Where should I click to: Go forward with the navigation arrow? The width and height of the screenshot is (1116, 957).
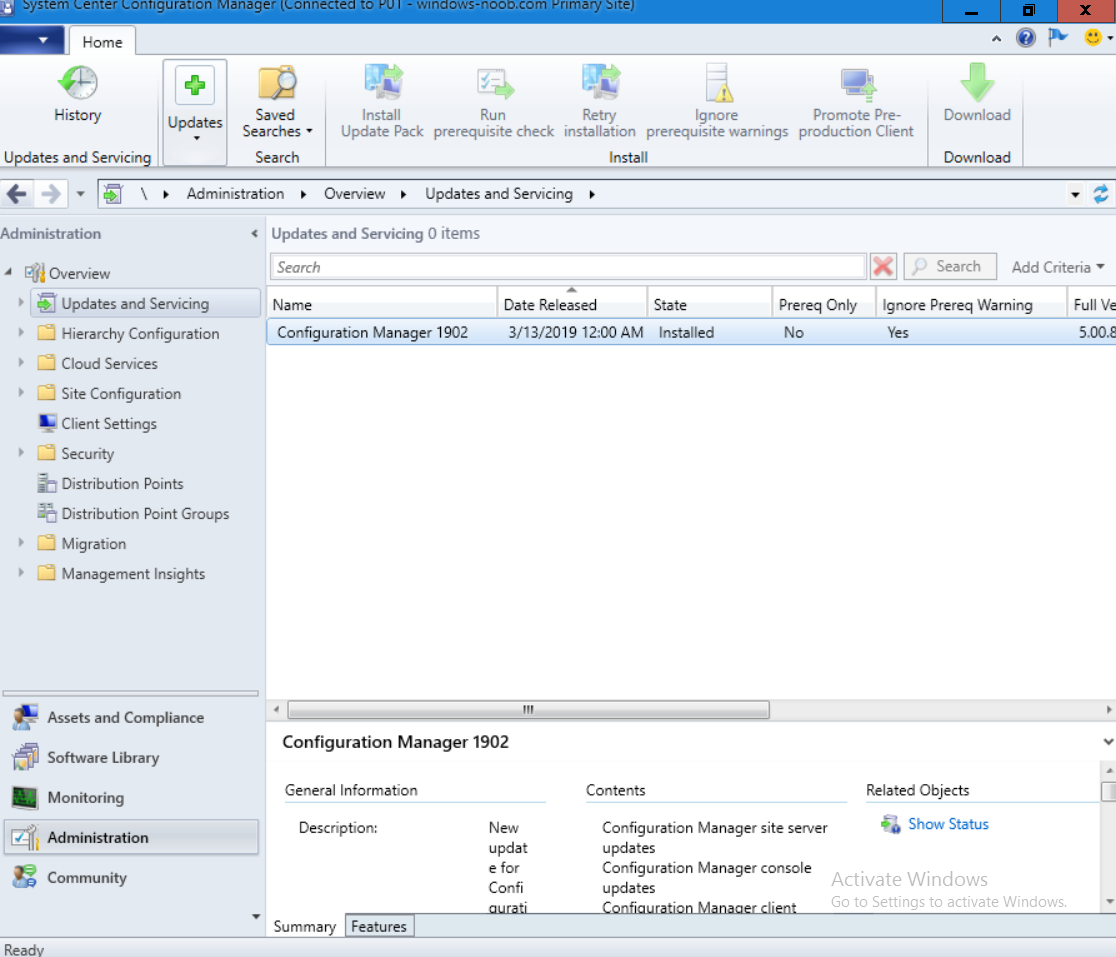point(51,194)
